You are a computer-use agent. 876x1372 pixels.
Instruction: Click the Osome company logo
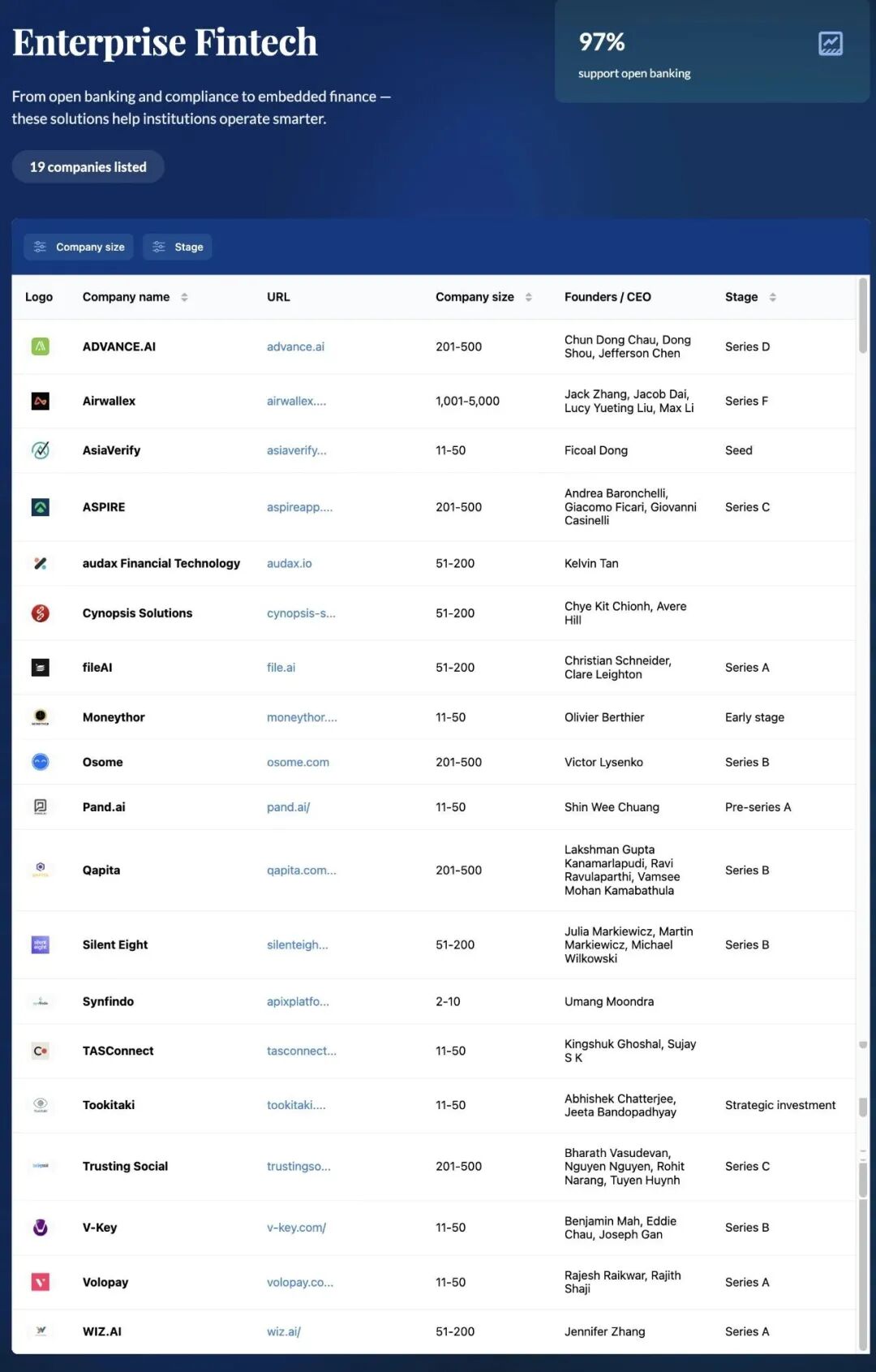(40, 762)
